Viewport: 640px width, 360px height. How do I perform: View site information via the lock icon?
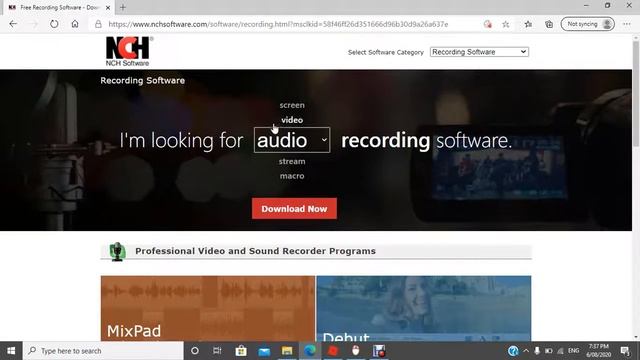(98, 24)
